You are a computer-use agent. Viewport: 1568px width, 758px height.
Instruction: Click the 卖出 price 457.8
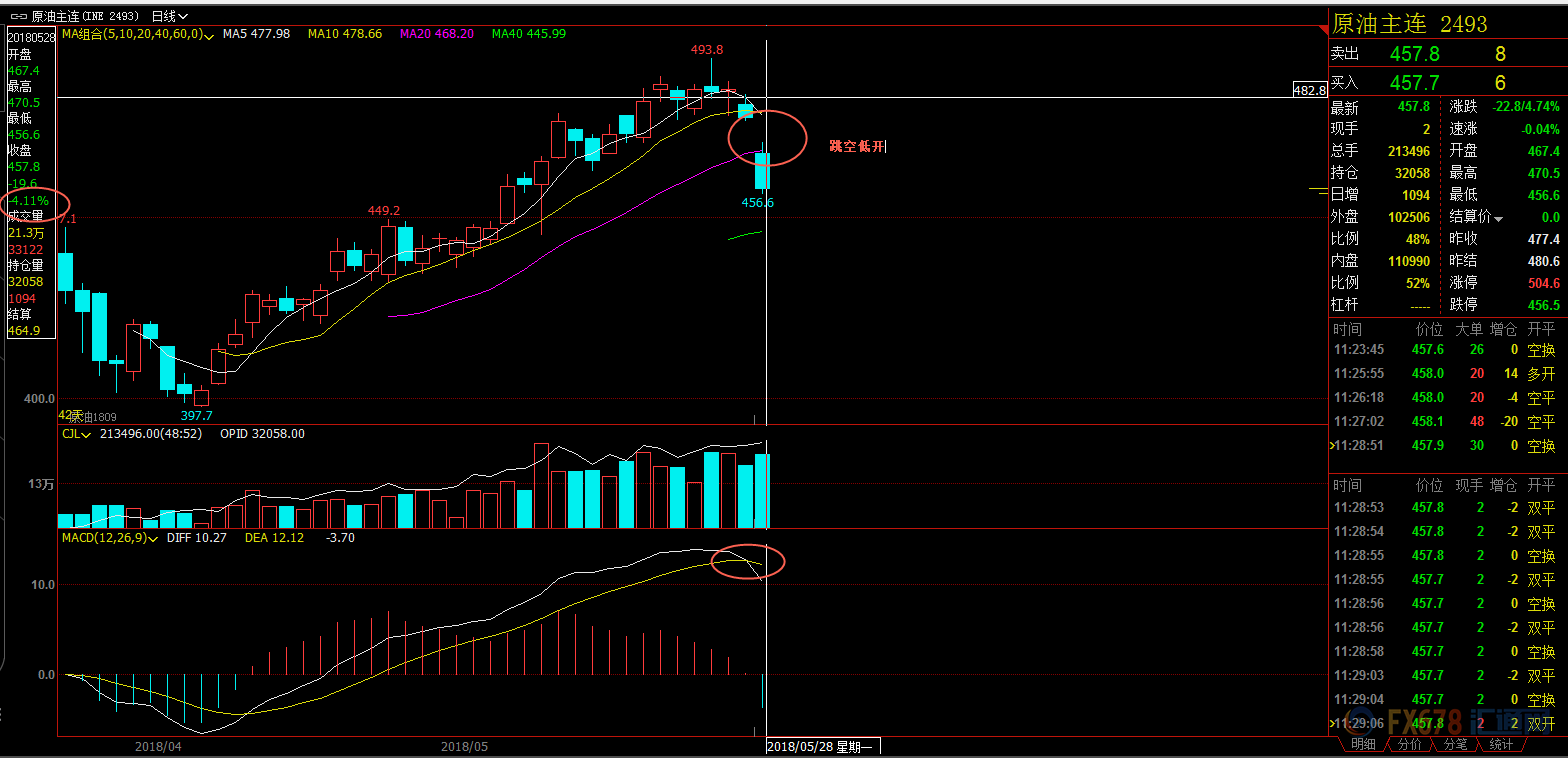click(1414, 54)
